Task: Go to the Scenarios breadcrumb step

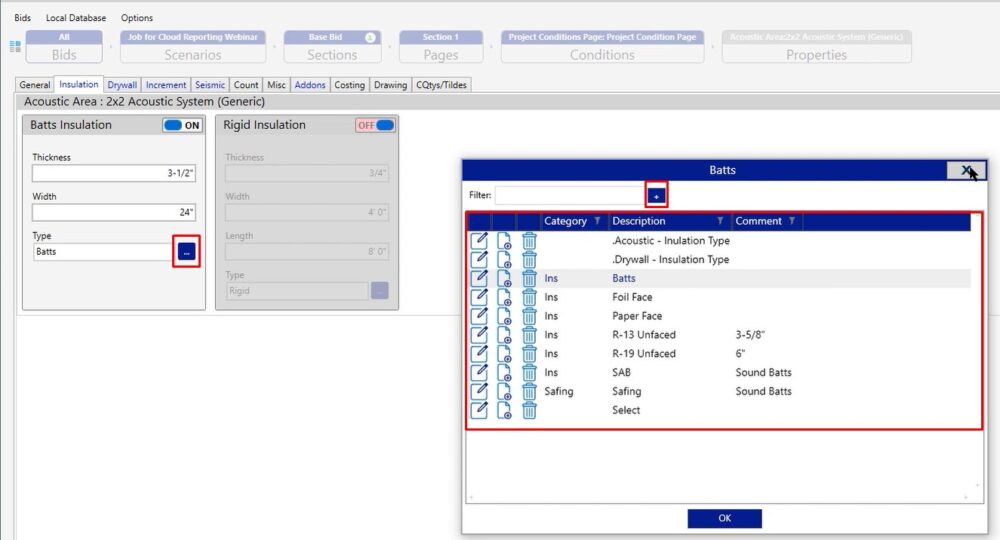Action: 193,47
